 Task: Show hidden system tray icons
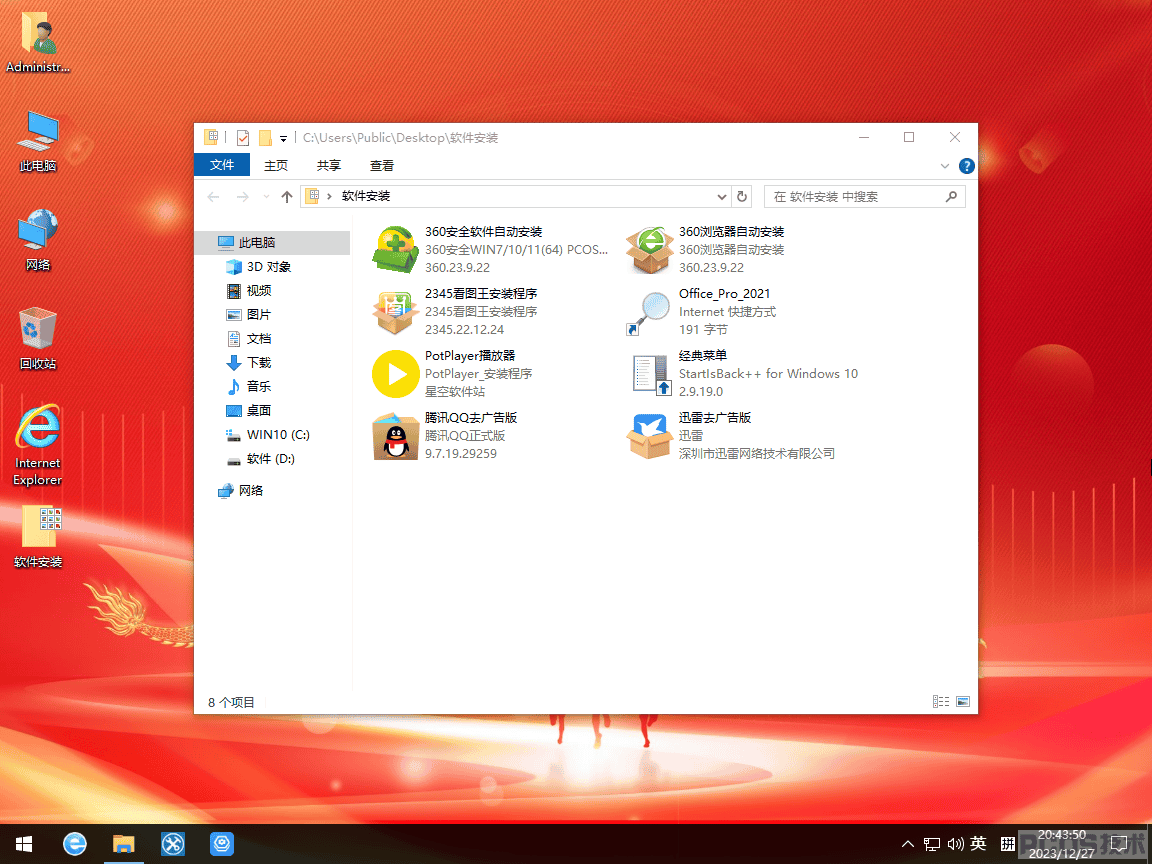tap(908, 843)
